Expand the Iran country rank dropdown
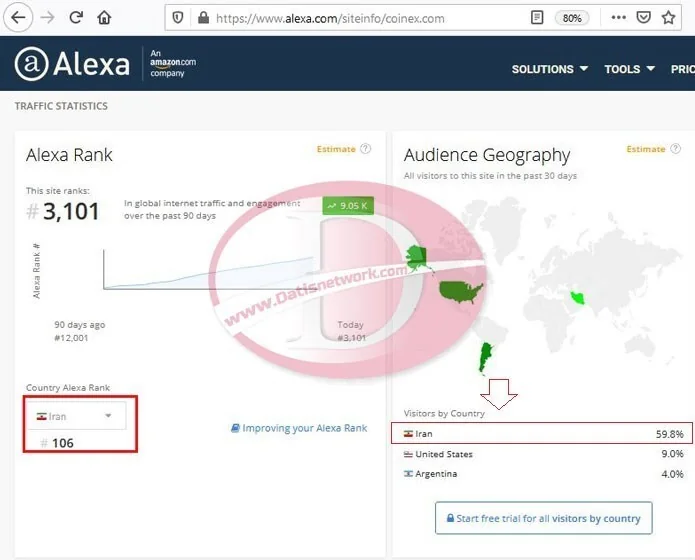 [x=77, y=416]
